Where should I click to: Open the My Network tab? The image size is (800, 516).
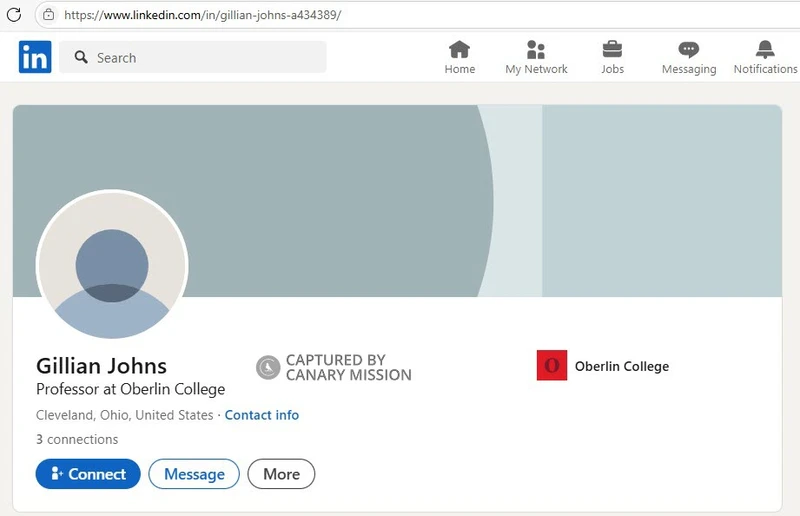click(536, 58)
